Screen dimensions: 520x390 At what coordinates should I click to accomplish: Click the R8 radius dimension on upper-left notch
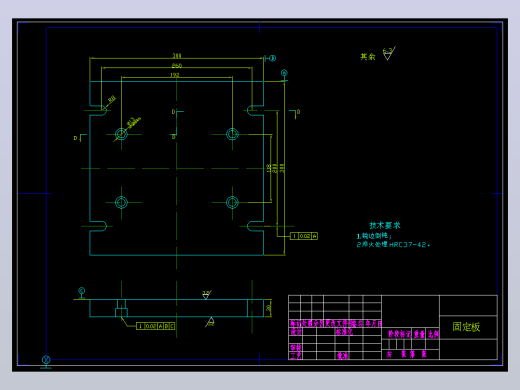click(x=112, y=99)
